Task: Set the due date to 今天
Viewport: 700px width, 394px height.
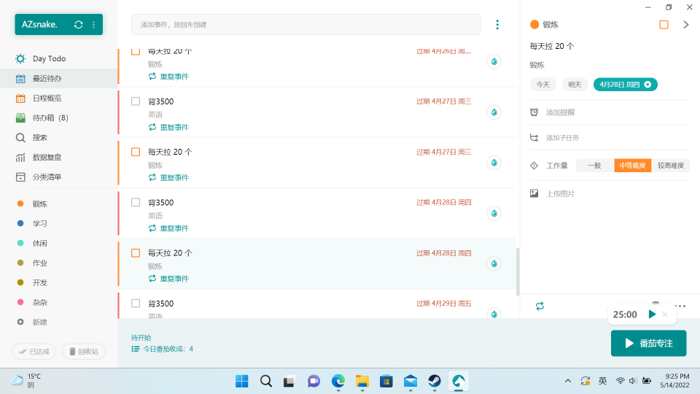Action: point(543,84)
